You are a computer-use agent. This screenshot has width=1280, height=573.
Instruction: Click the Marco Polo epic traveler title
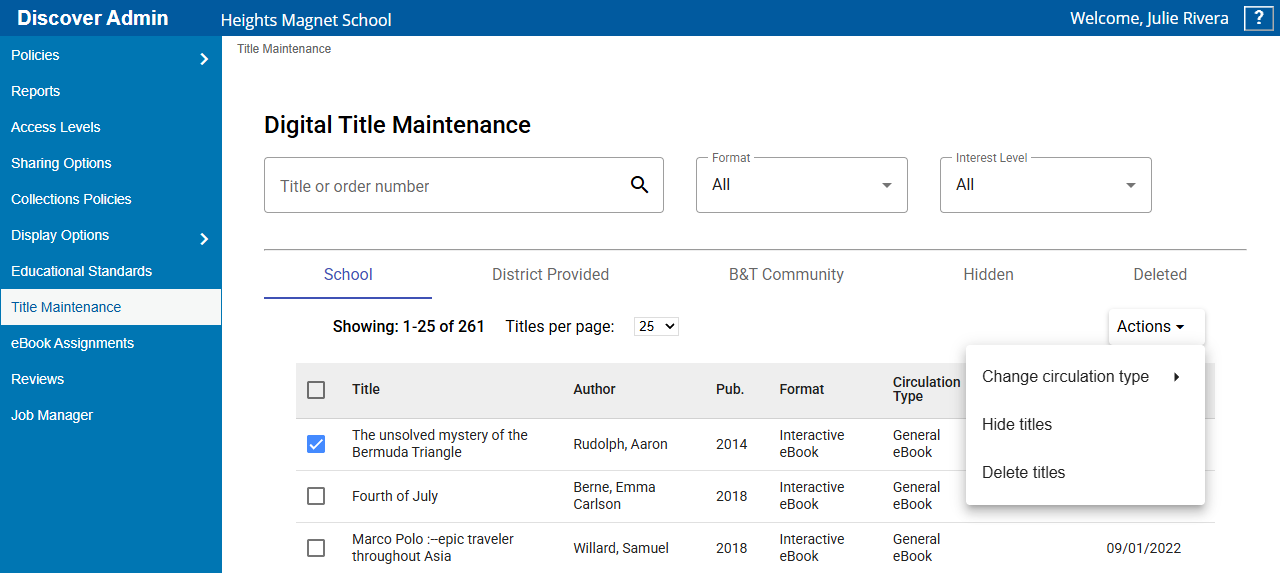pos(433,548)
